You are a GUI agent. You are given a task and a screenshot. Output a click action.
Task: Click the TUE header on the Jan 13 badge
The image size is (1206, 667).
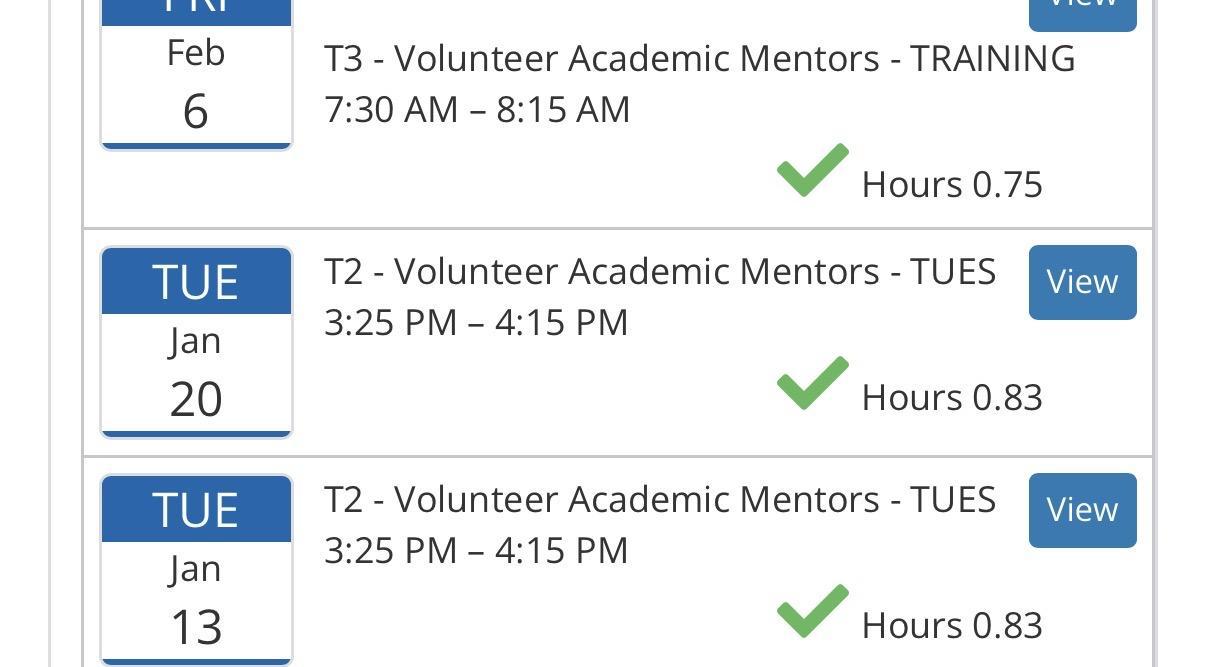point(196,510)
